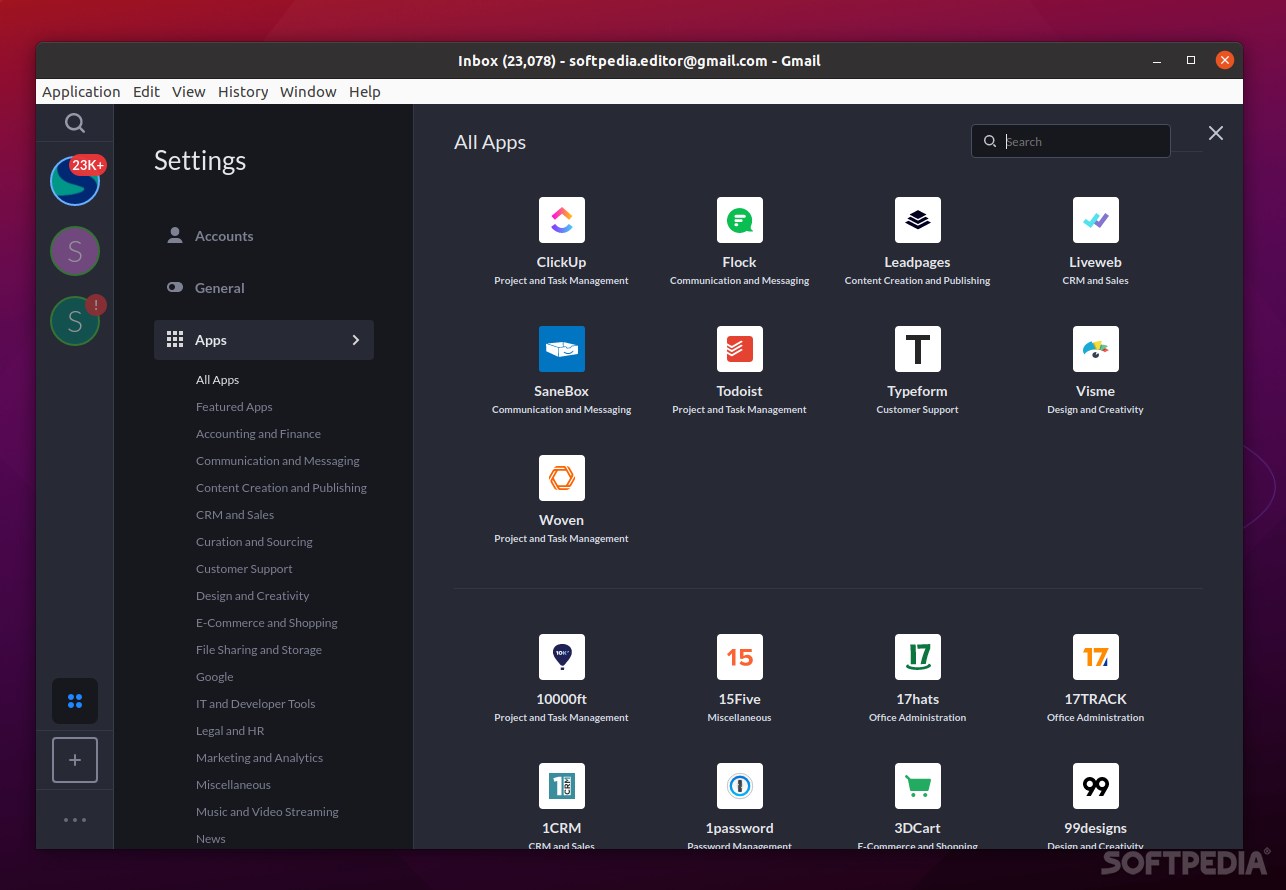
Task: Filter by Communication and Messaging category in sidebar
Action: click(x=278, y=461)
